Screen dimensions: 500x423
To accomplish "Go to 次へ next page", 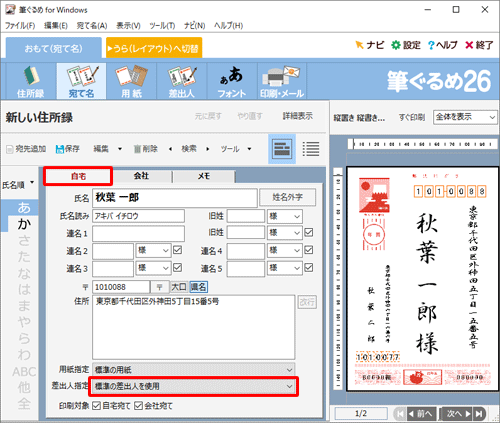I will tap(457, 414).
